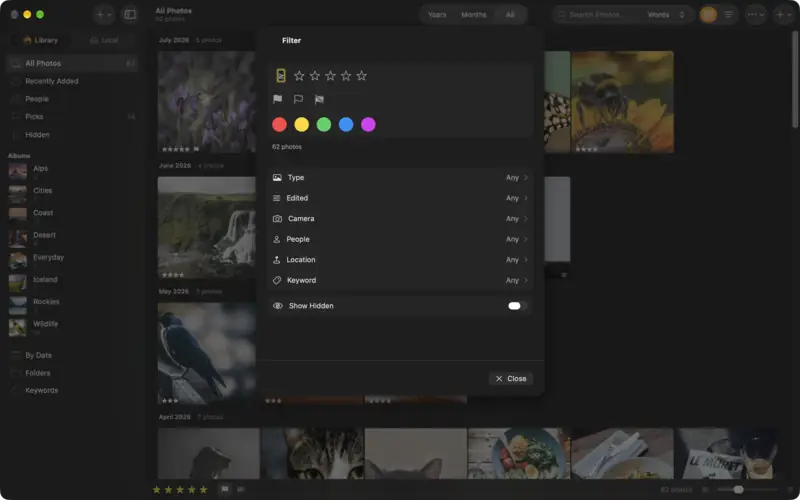Focus the Search Photos field
This screenshot has width=800, height=500.
tap(597, 15)
